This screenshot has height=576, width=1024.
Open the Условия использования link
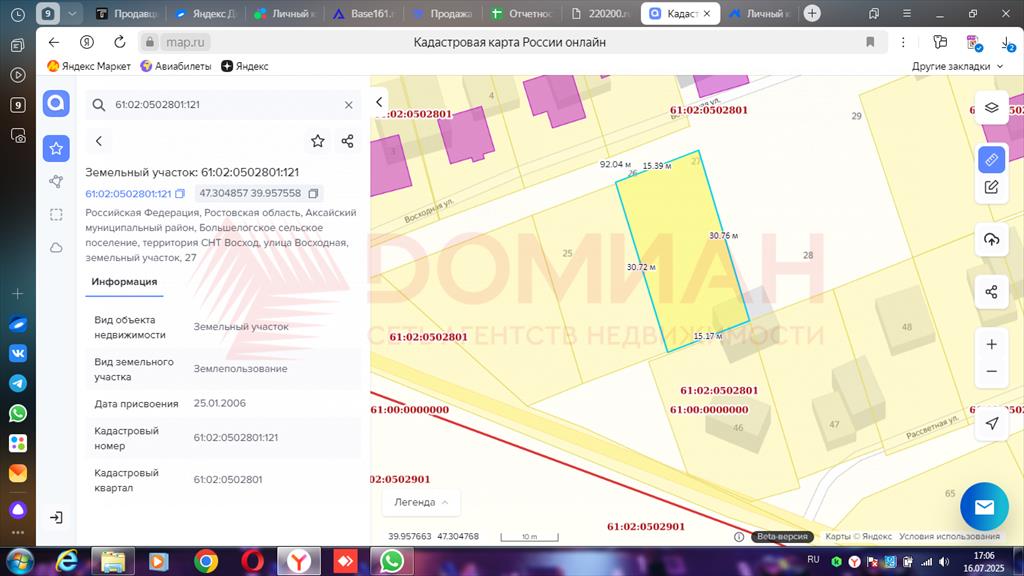click(x=949, y=537)
